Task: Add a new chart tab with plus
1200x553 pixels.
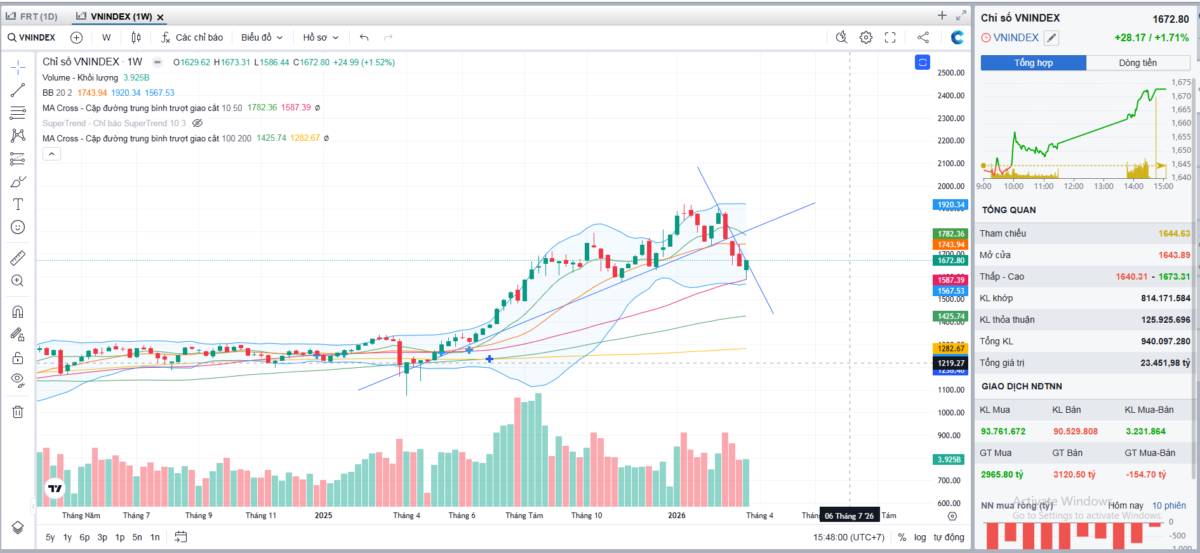Action: tap(941, 15)
